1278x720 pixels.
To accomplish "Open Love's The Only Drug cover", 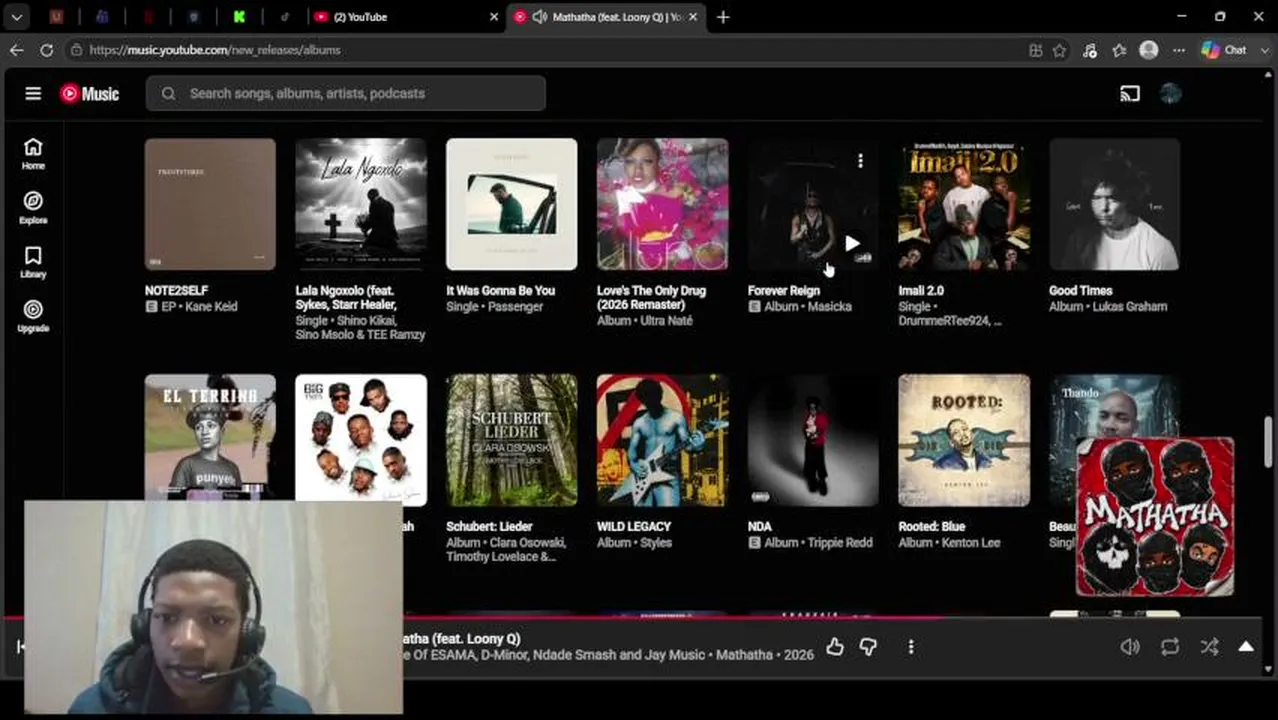I will [662, 204].
